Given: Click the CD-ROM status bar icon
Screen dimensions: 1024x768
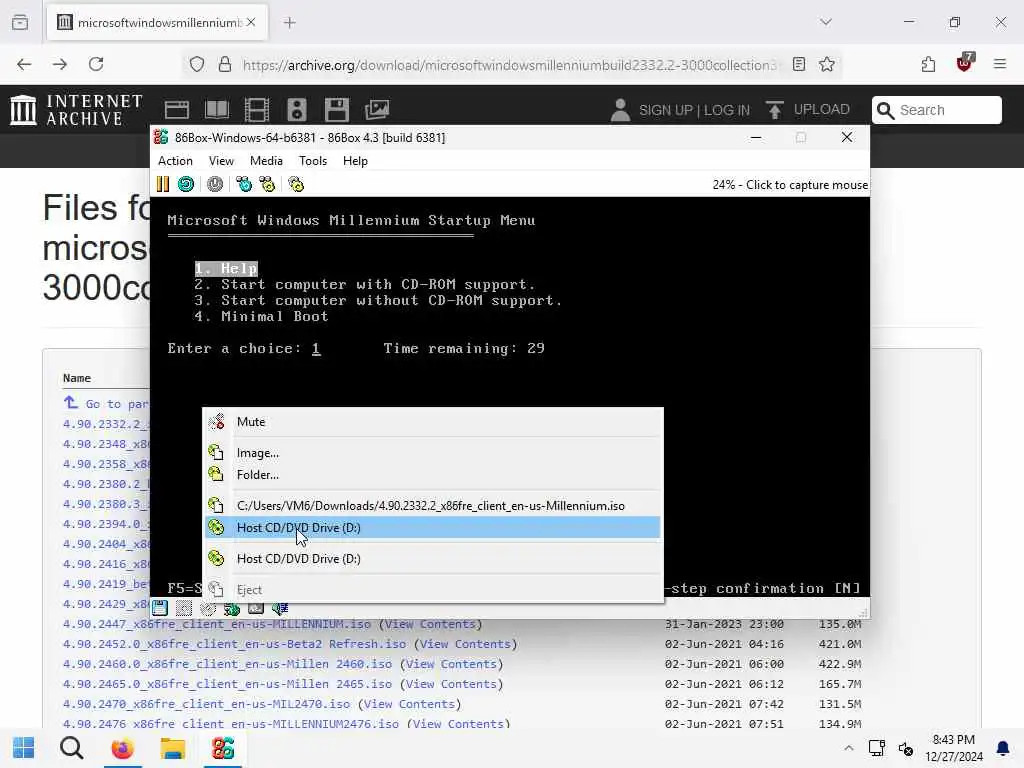Looking at the screenshot, I should (x=208, y=609).
